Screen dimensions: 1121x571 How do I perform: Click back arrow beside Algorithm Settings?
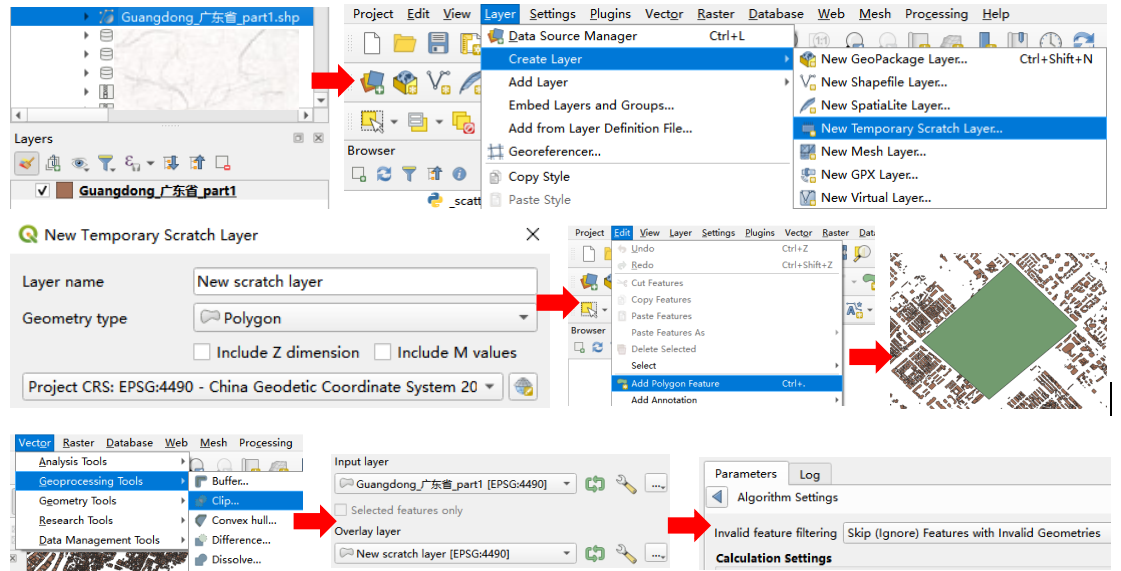(717, 497)
